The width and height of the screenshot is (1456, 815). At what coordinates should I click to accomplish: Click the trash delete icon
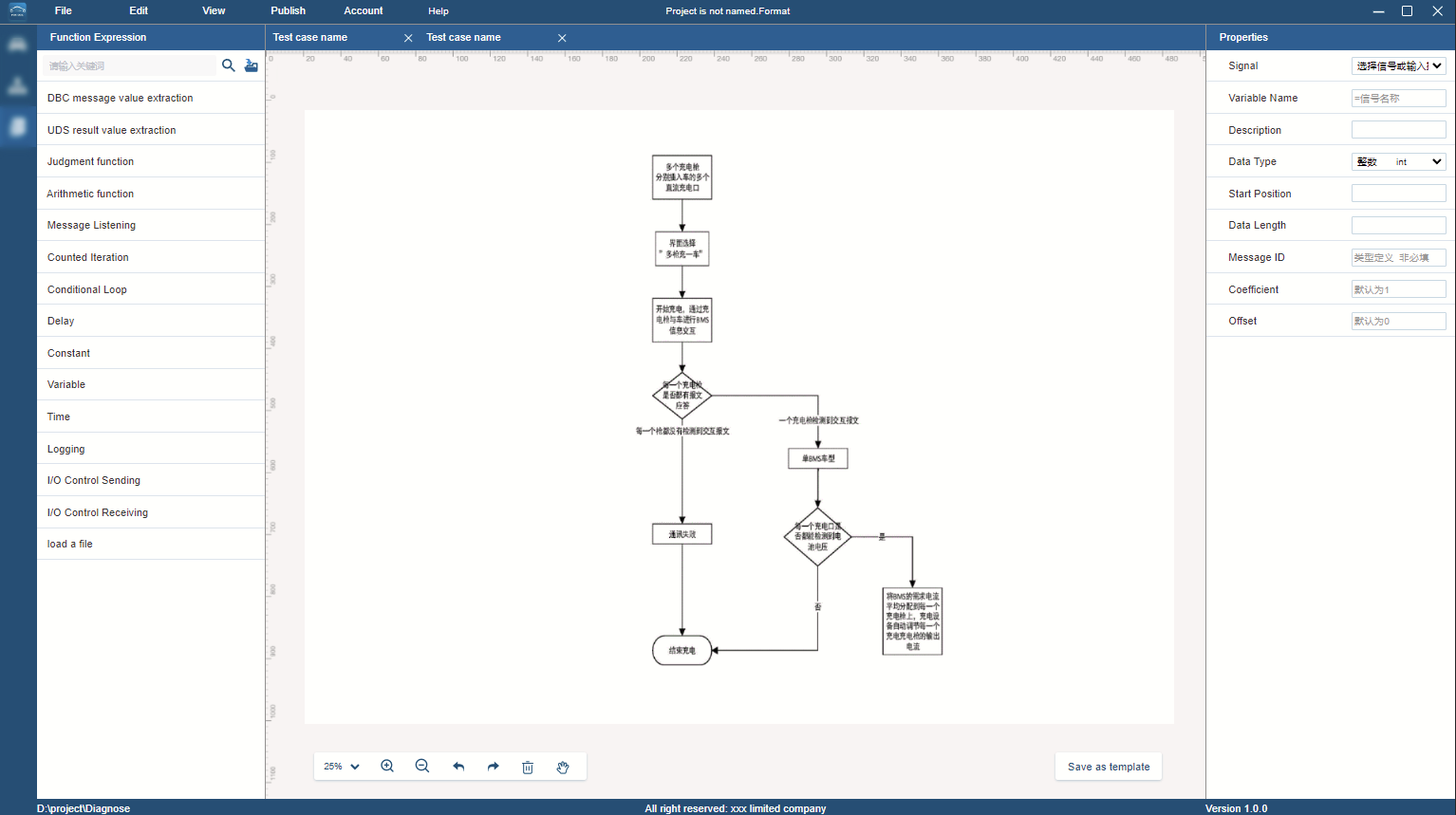528,767
